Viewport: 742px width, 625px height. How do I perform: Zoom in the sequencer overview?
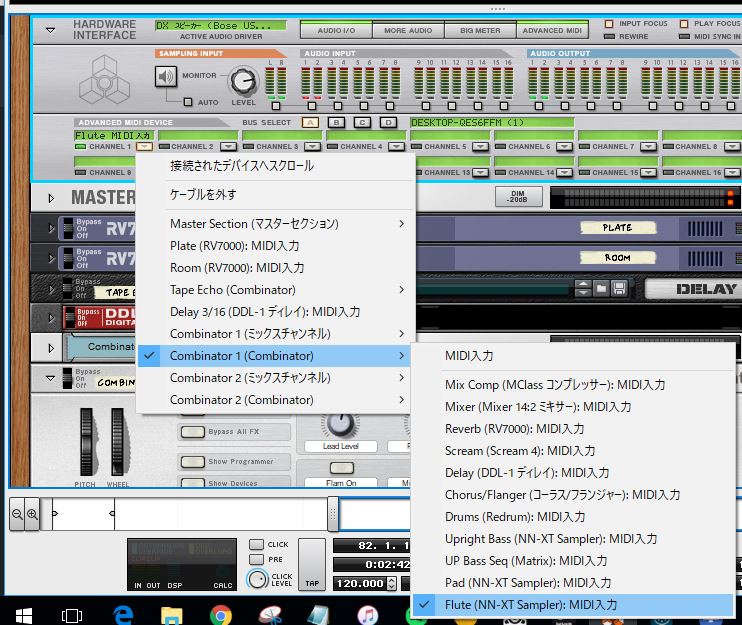[x=32, y=514]
